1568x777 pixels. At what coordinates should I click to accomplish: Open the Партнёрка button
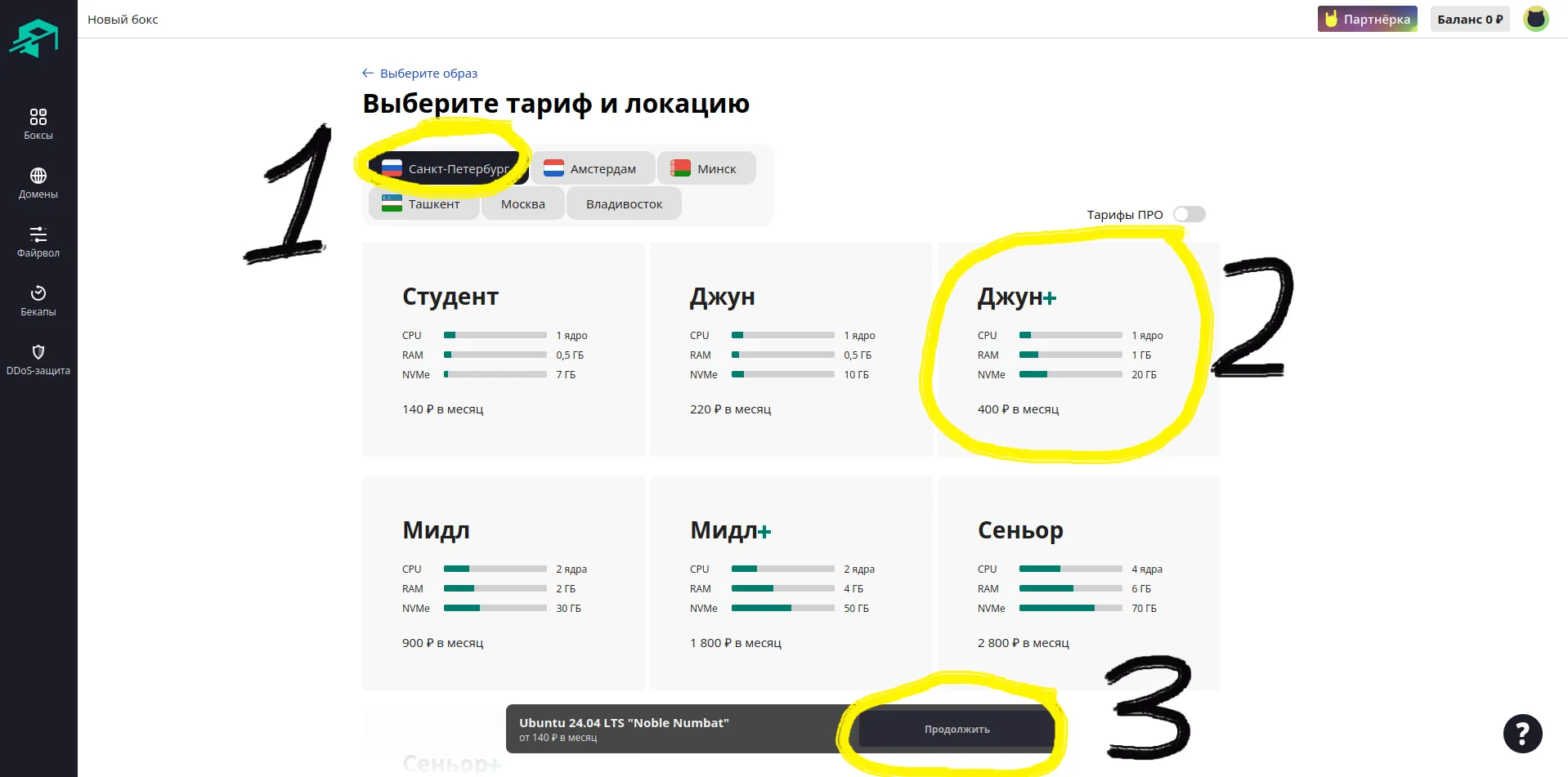click(x=1367, y=19)
